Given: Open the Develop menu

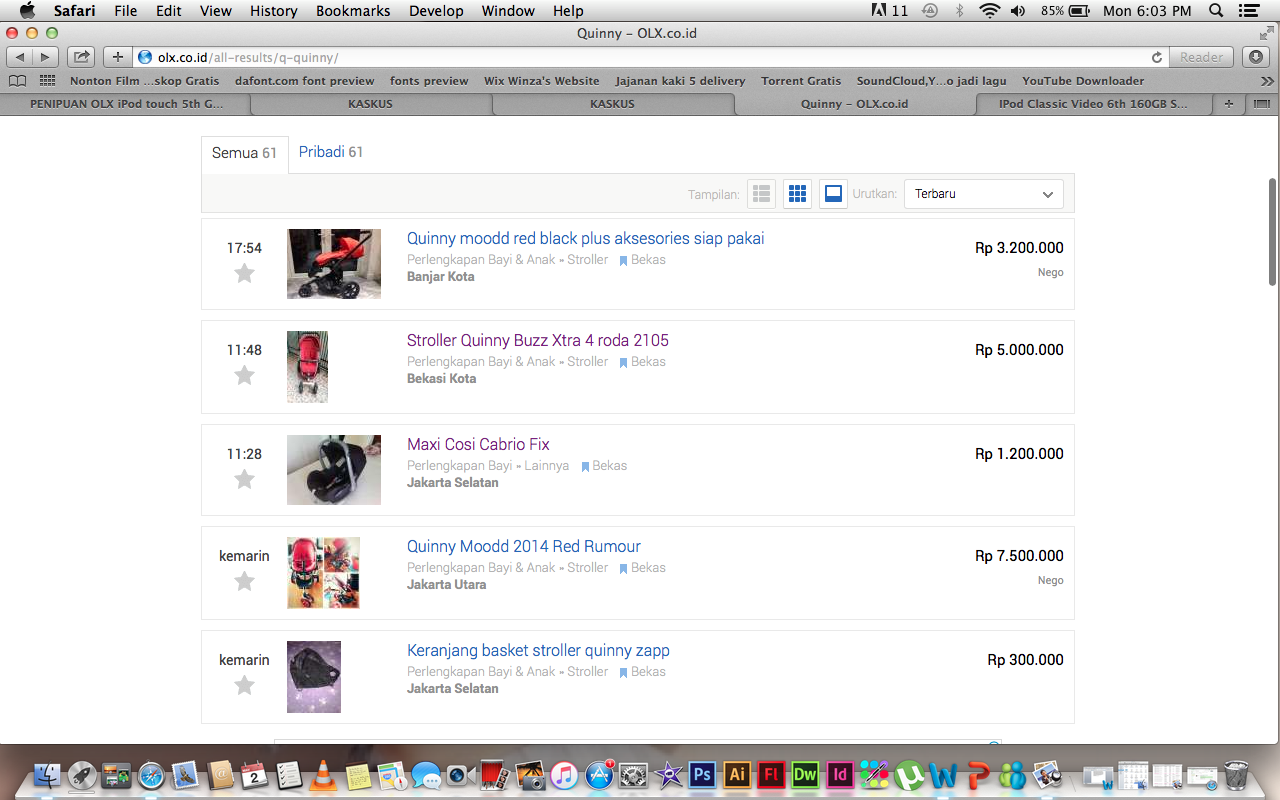Looking at the screenshot, I should click(436, 11).
